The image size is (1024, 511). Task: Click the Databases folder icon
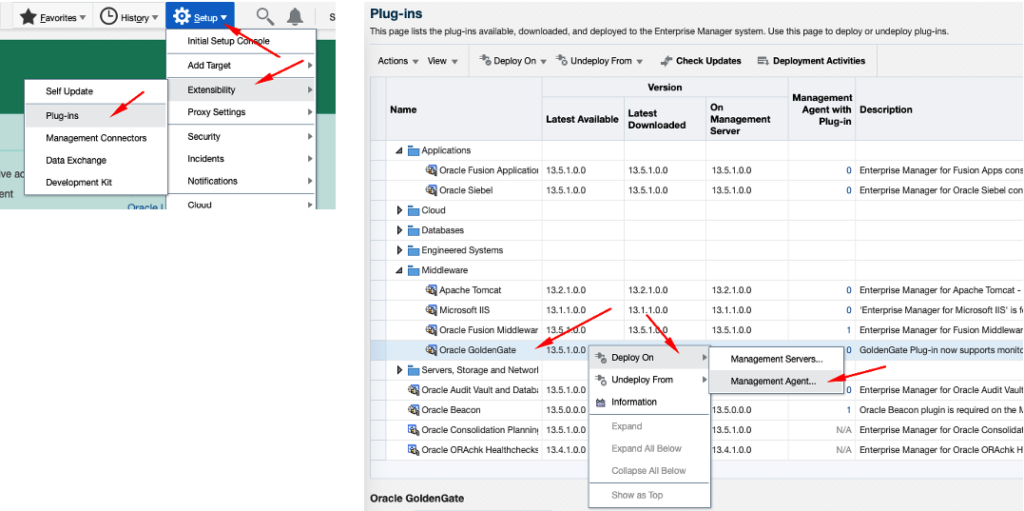[x=413, y=231]
